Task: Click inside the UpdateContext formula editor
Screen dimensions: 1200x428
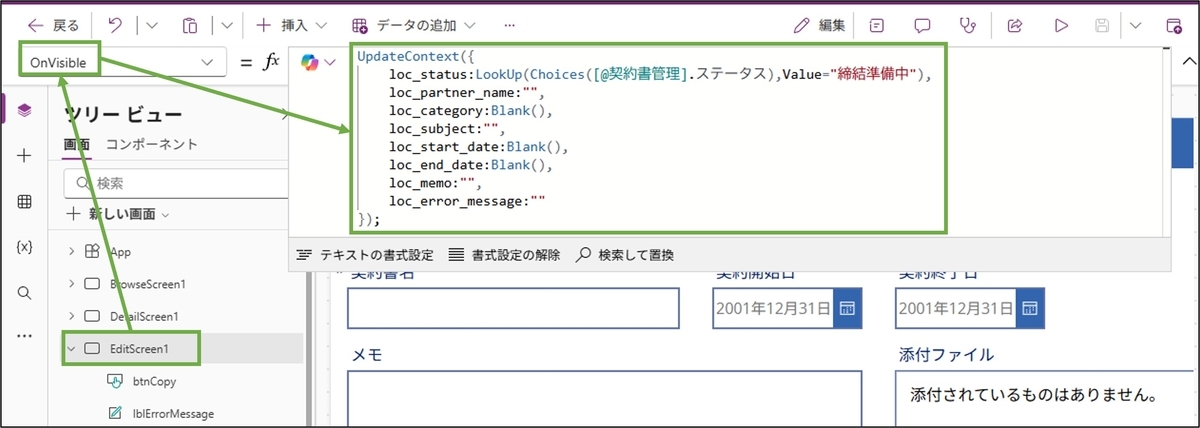Action: tap(647, 138)
